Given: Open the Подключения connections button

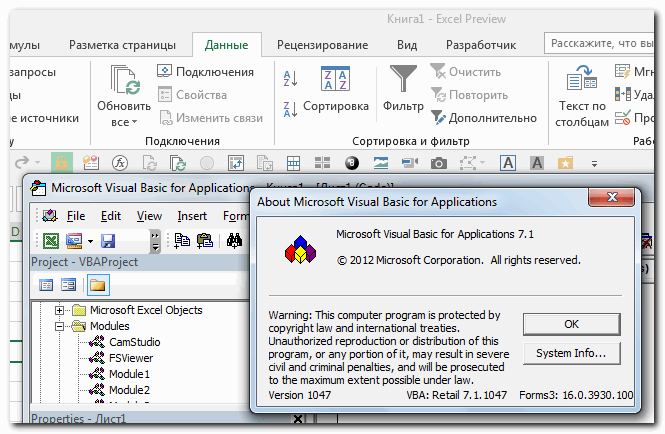Looking at the screenshot, I should pos(206,72).
